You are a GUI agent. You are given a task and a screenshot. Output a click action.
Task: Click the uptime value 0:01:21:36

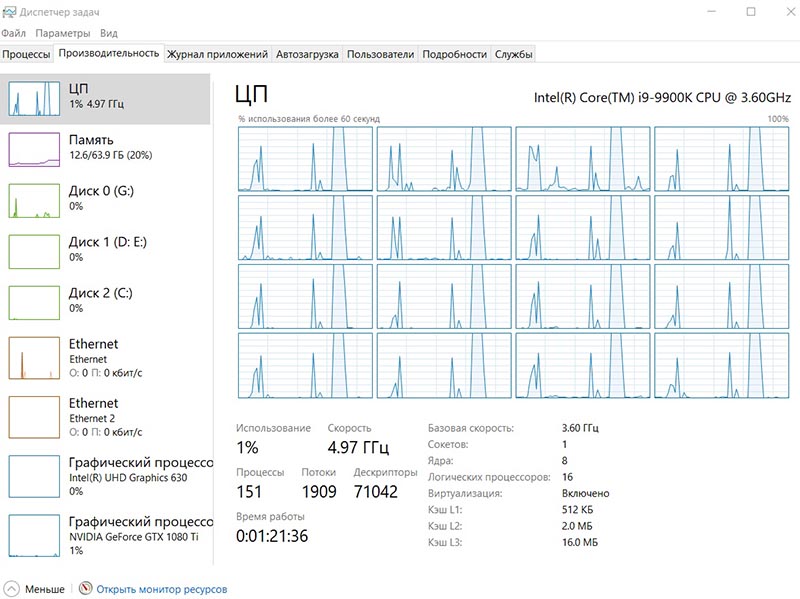coord(272,536)
